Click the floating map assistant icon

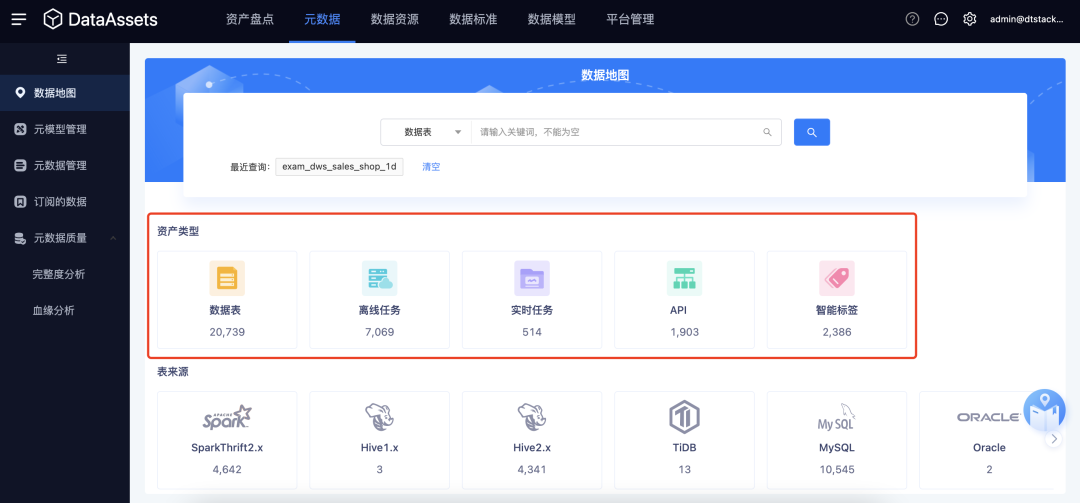pos(1043,409)
